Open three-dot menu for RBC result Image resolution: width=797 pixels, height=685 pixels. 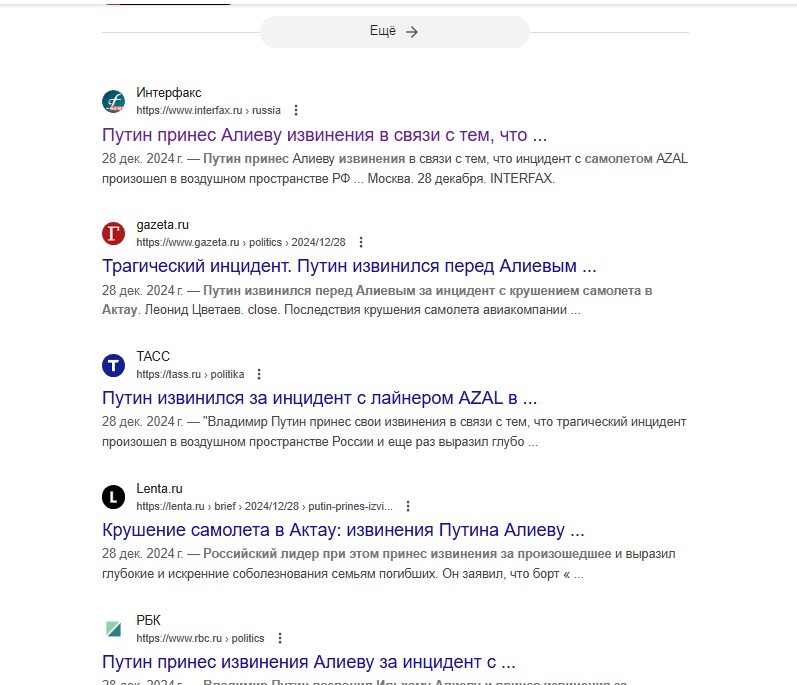280,638
